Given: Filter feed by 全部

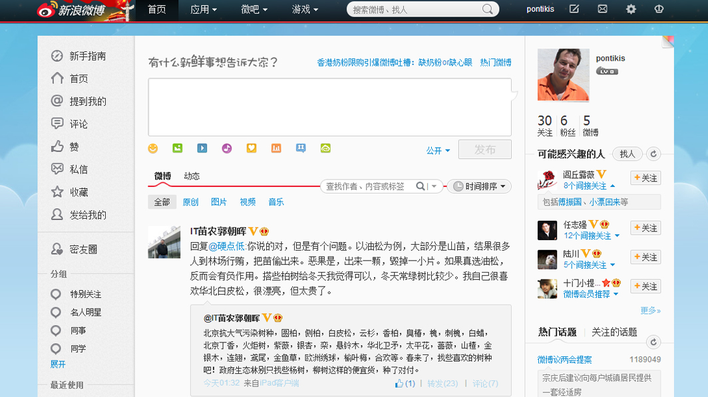Looking at the screenshot, I should (x=162, y=202).
